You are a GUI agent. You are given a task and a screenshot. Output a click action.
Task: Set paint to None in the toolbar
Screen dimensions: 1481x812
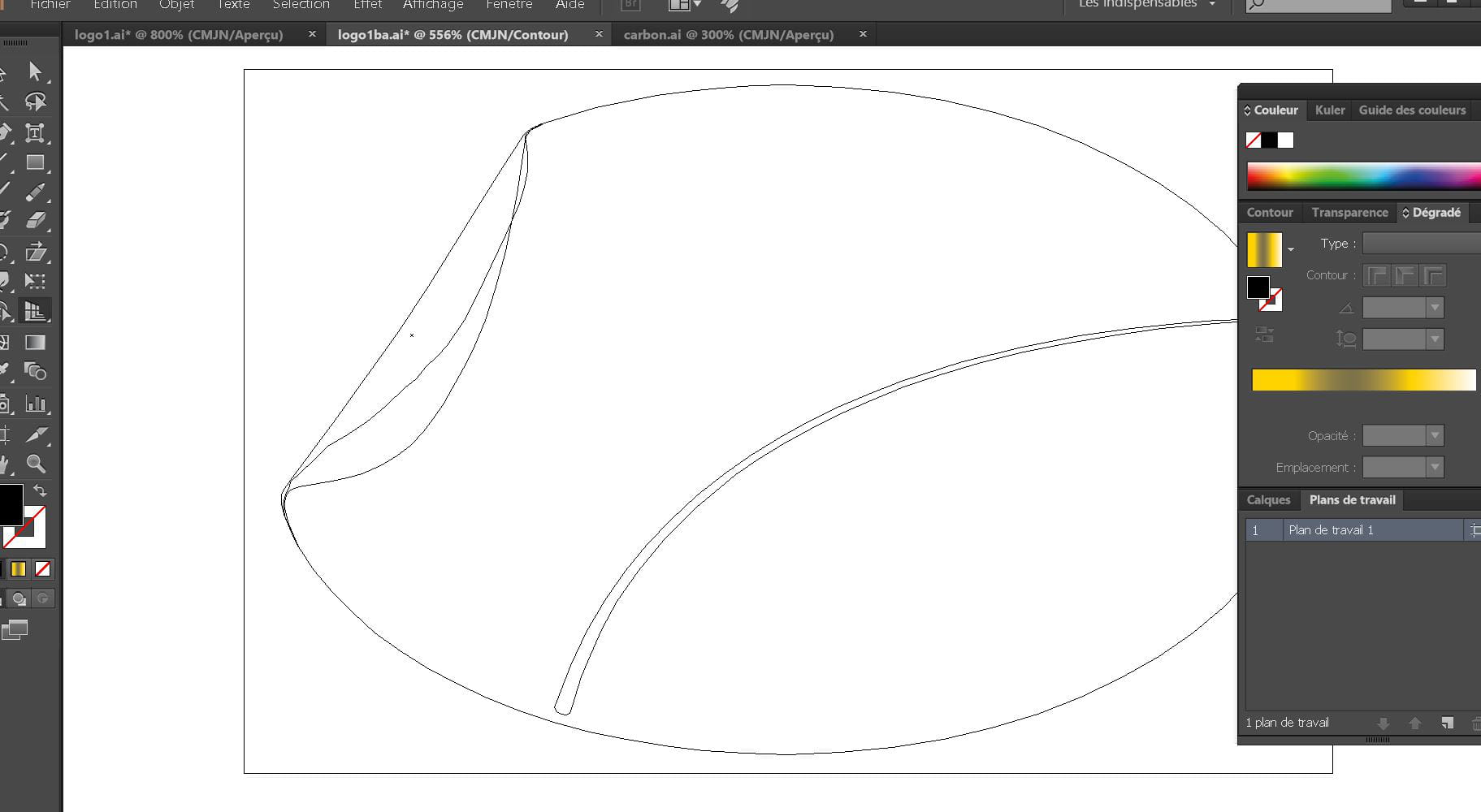(42, 569)
